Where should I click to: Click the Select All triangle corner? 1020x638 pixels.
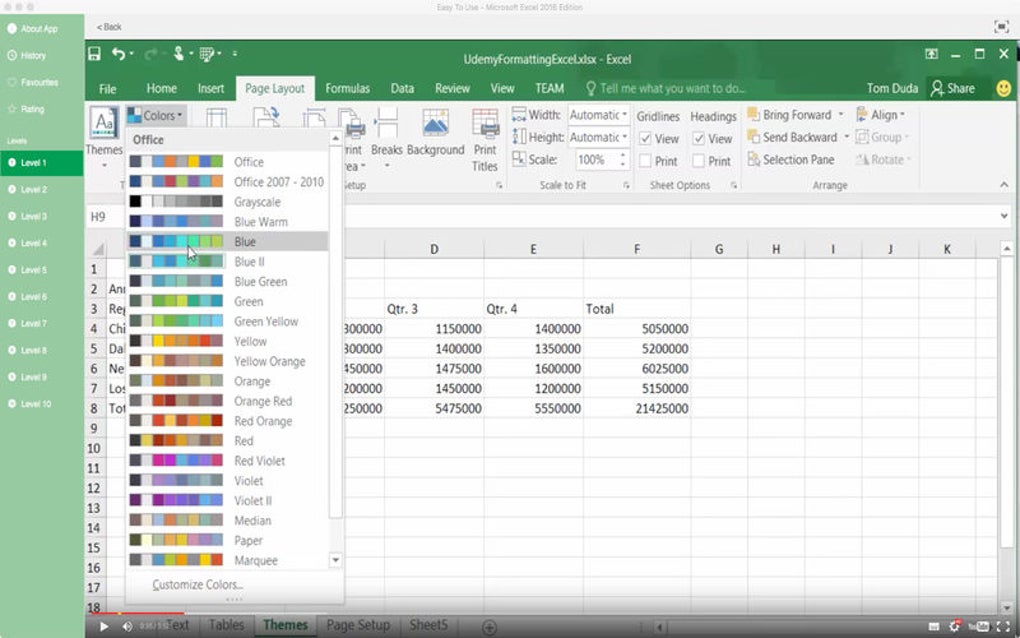[x=98, y=249]
